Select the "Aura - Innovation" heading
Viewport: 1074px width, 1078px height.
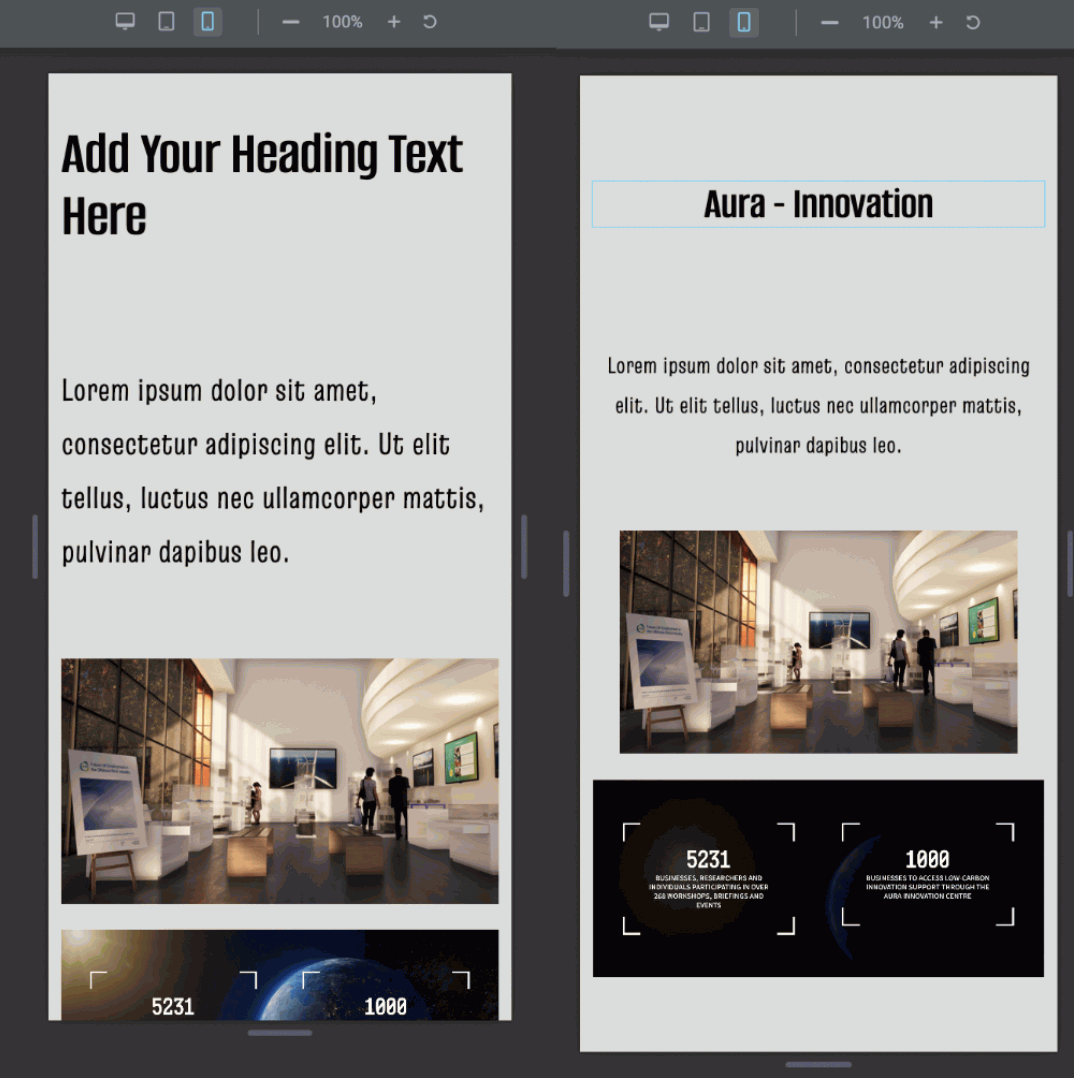(818, 204)
